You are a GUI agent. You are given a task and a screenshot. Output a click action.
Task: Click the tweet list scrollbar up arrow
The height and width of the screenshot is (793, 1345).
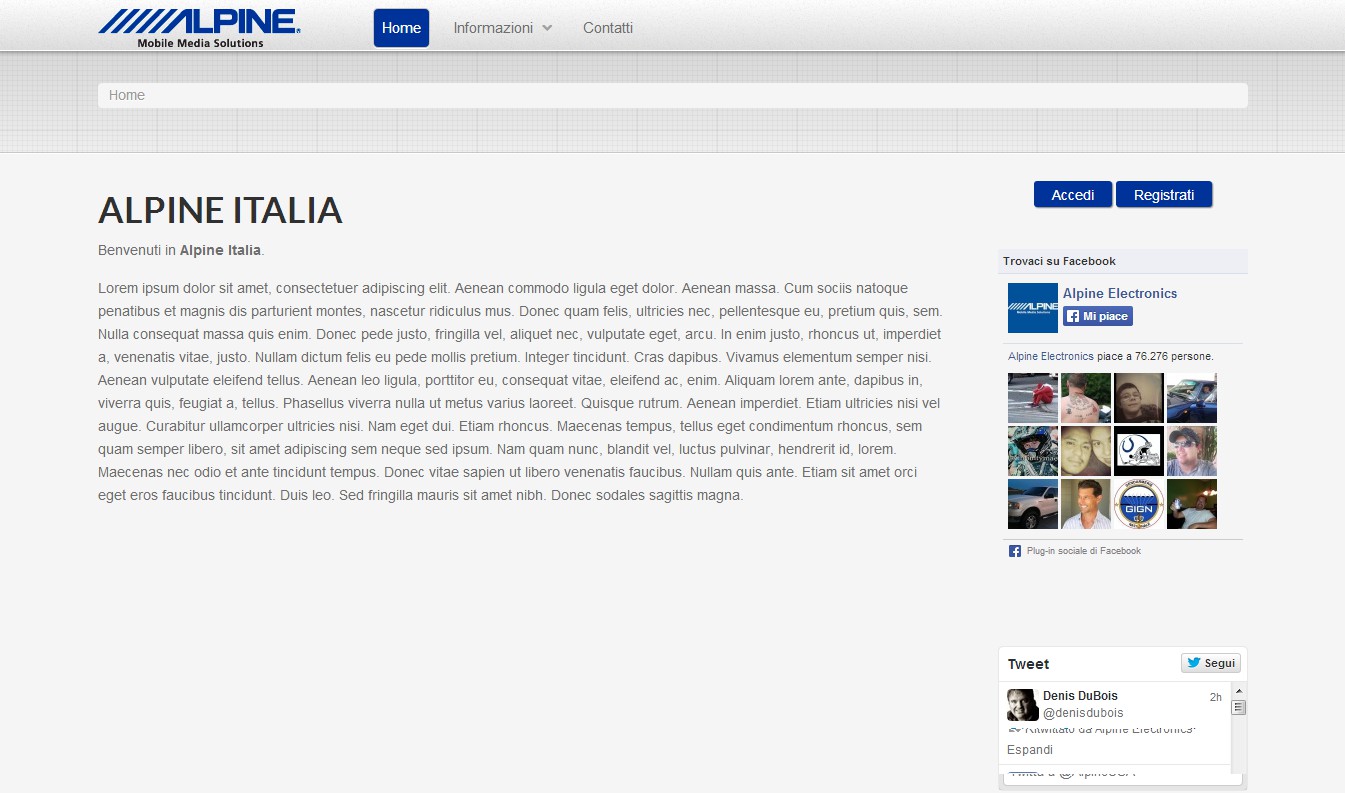(1238, 691)
